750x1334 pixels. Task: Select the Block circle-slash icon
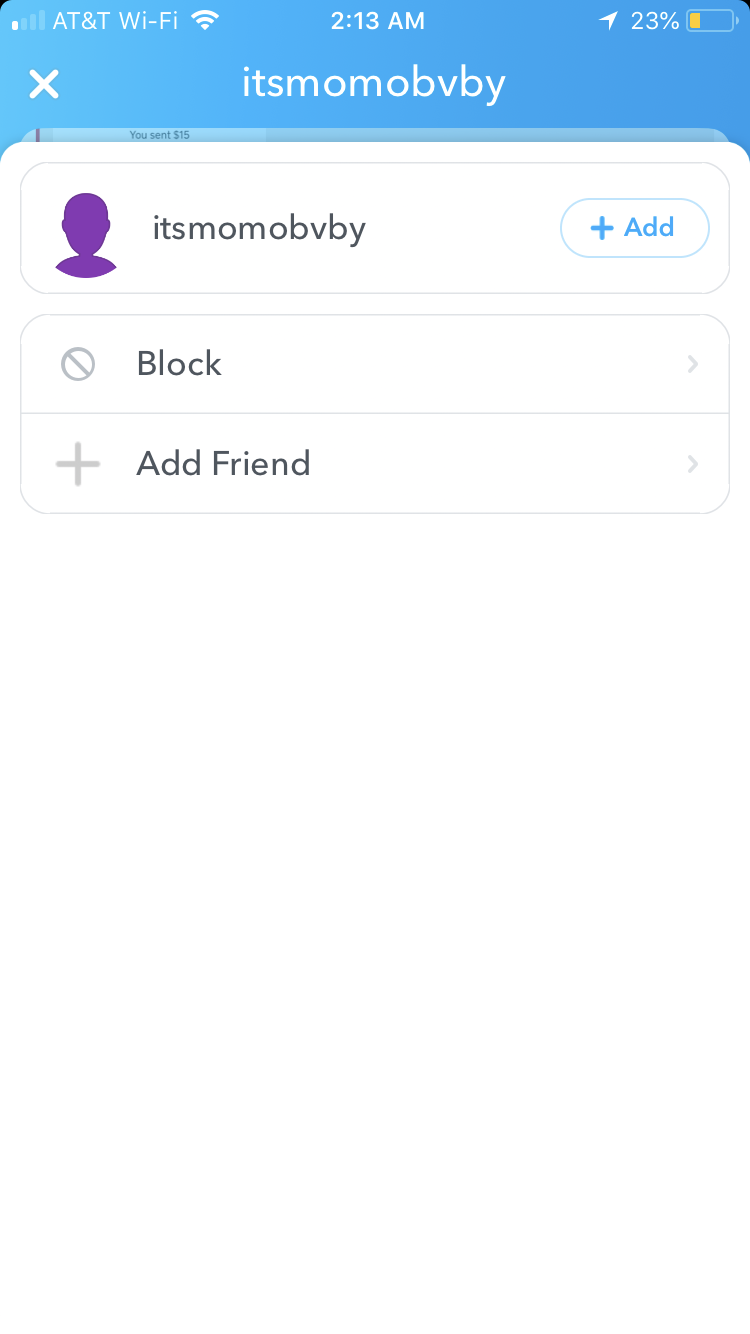pos(78,364)
